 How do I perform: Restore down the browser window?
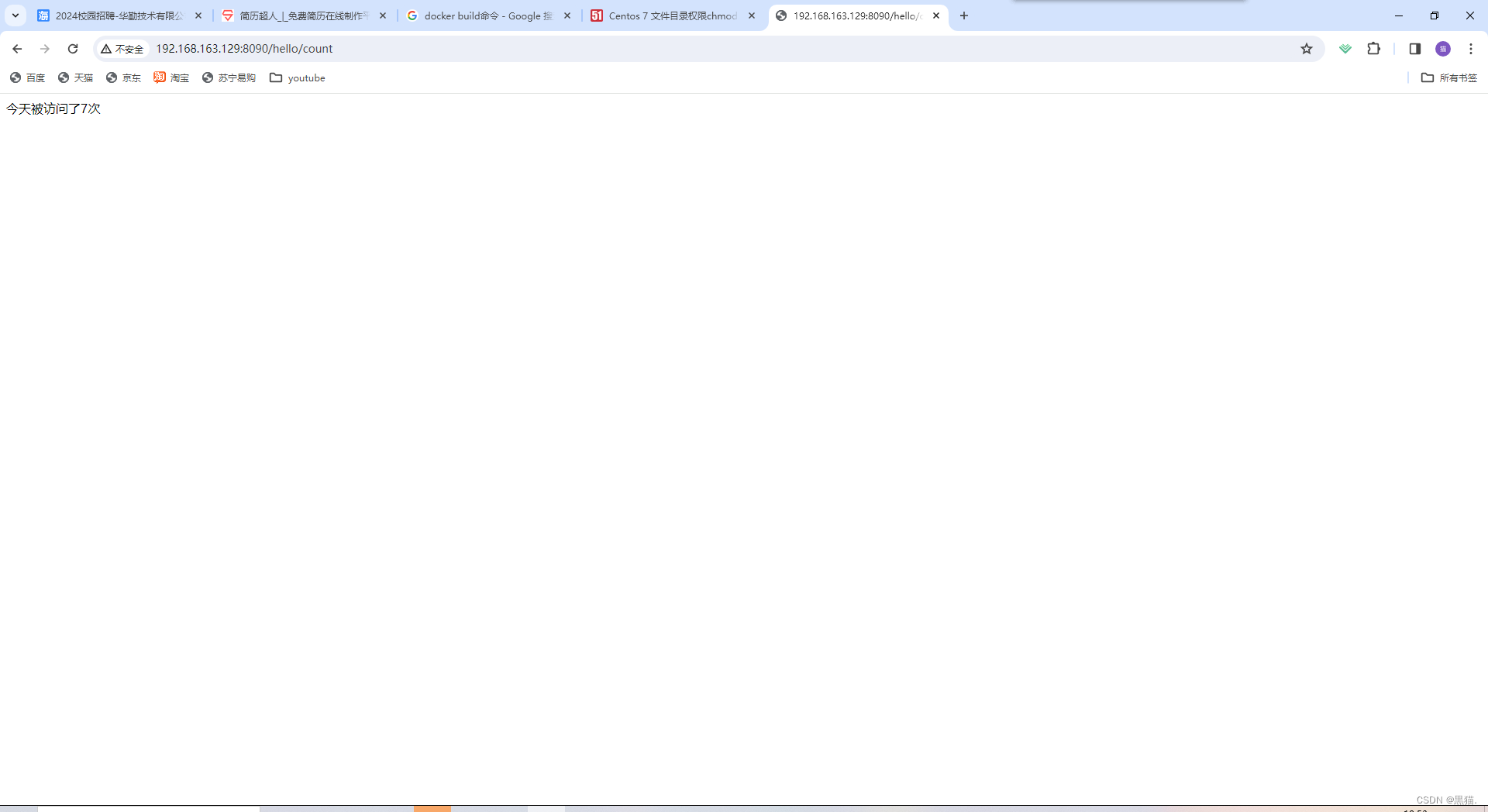[x=1435, y=15]
